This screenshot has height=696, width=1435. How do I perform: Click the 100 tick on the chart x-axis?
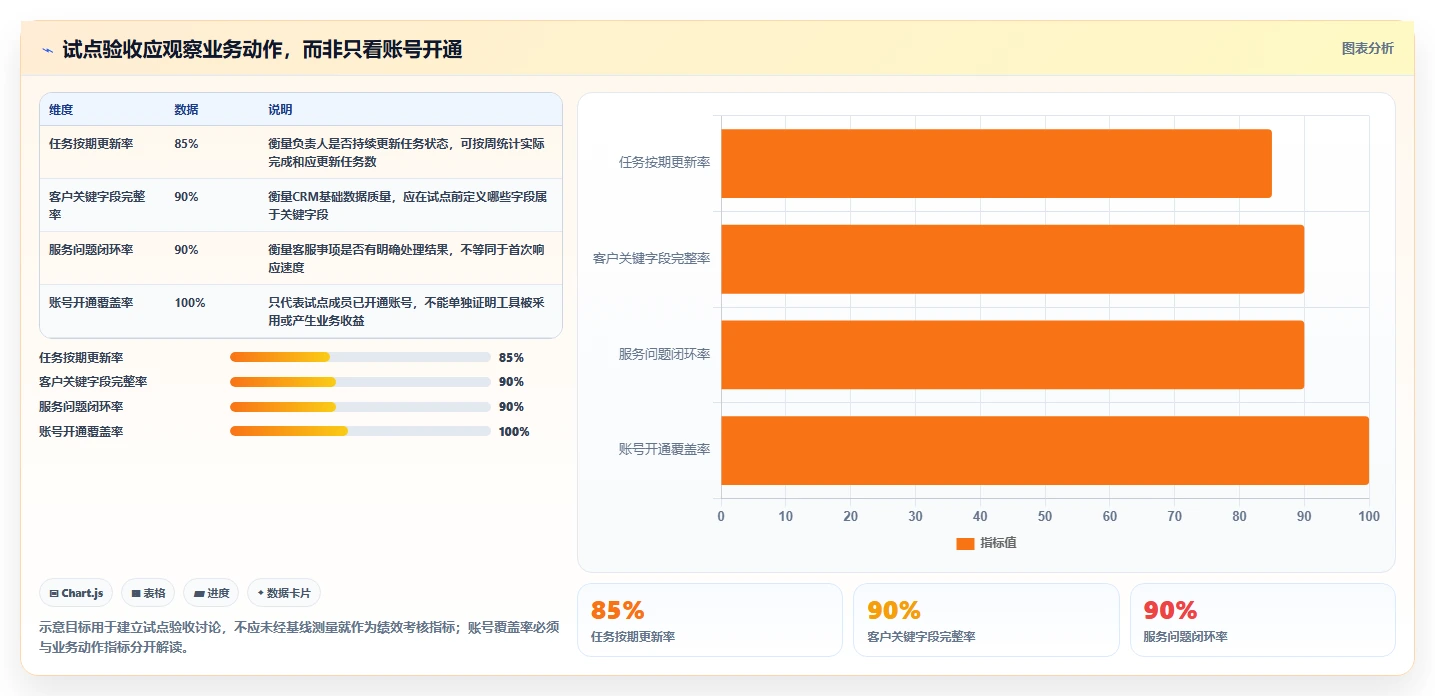tap(1369, 516)
